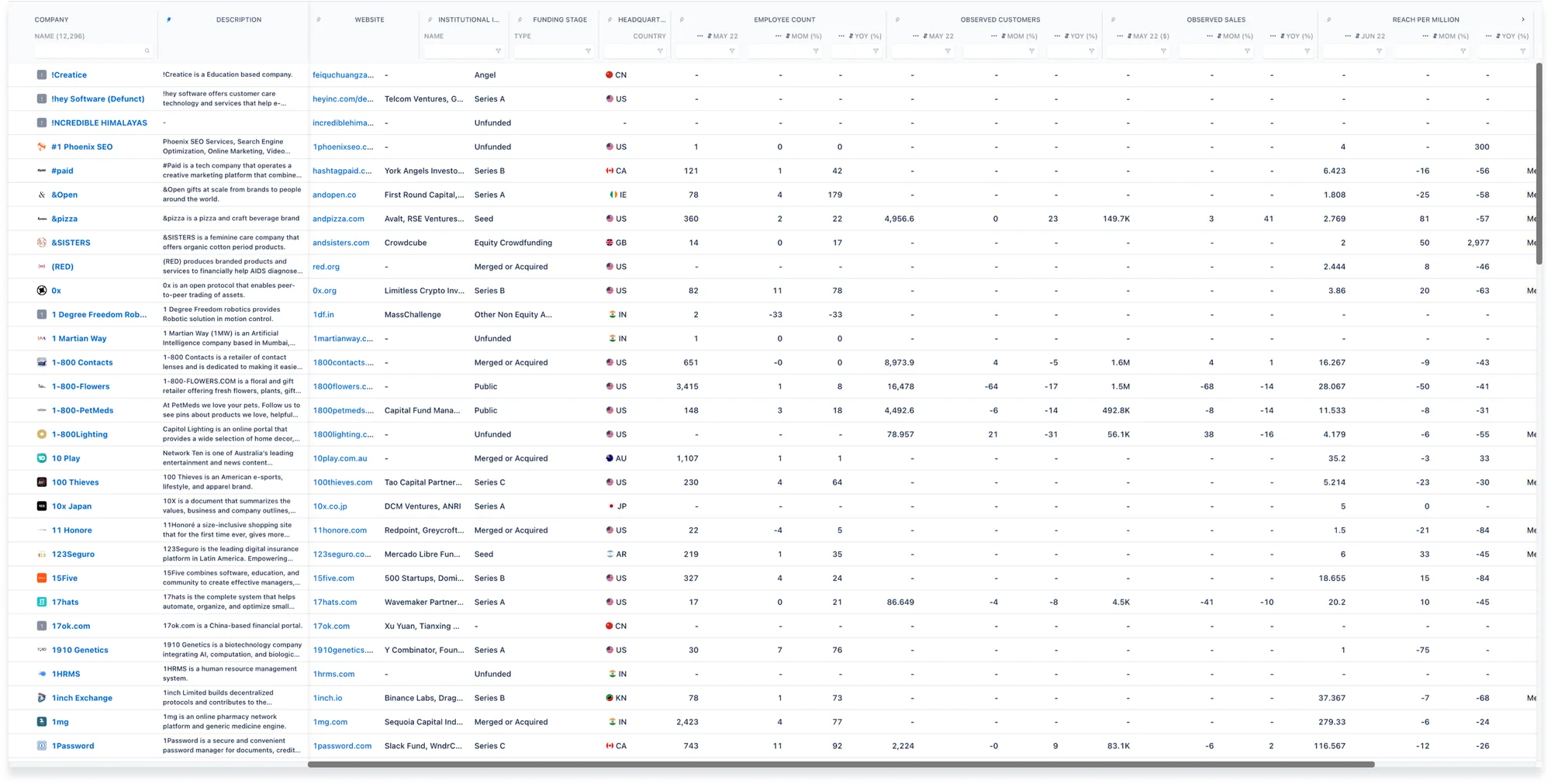This screenshot has width=1551, height=784.
Task: Click the vertical scrollbar on the right
Action: click(x=1539, y=164)
